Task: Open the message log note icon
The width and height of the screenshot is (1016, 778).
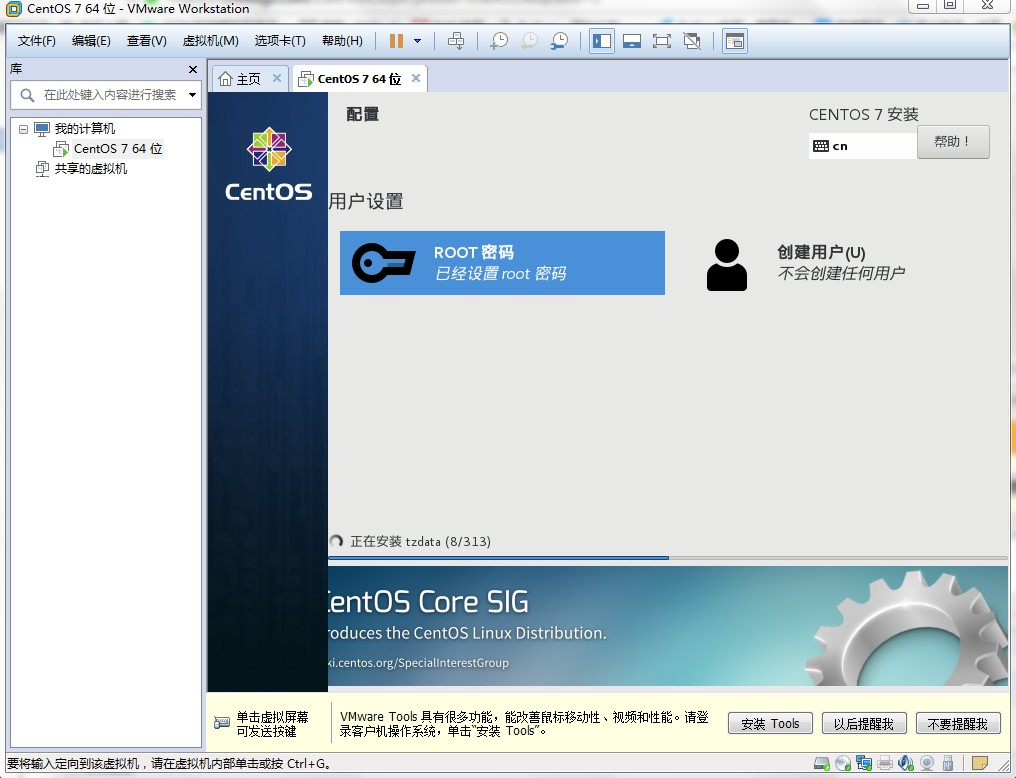Action: (980, 764)
